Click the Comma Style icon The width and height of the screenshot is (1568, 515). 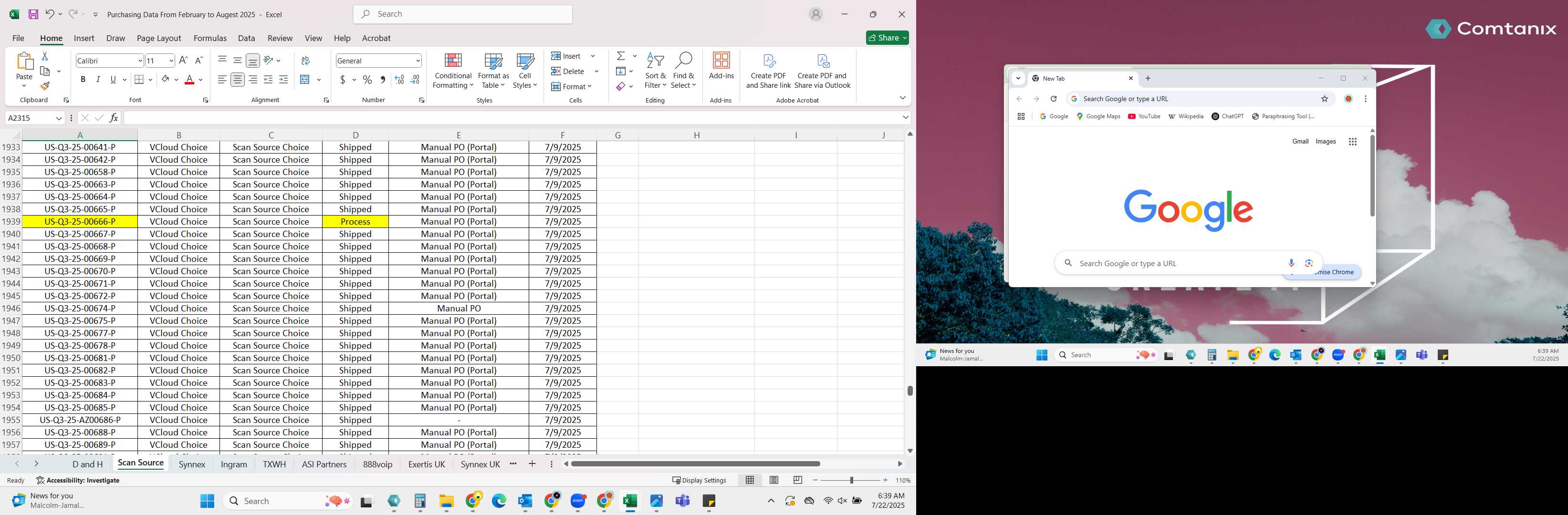tap(382, 80)
